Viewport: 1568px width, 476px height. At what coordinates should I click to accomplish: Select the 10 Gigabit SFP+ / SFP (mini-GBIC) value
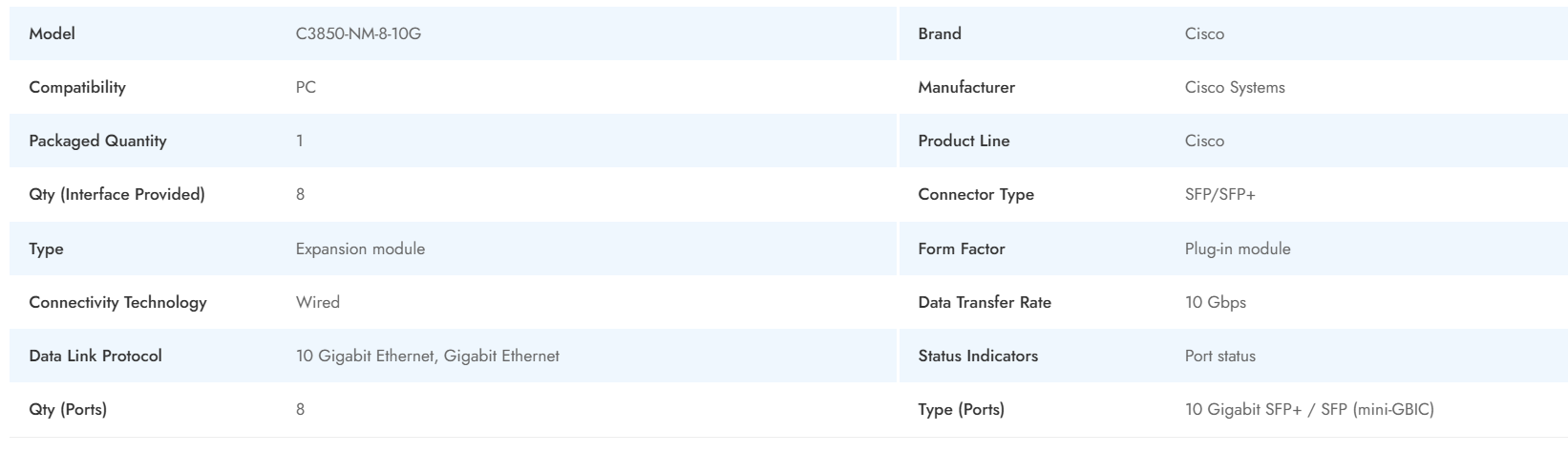[x=1309, y=409]
